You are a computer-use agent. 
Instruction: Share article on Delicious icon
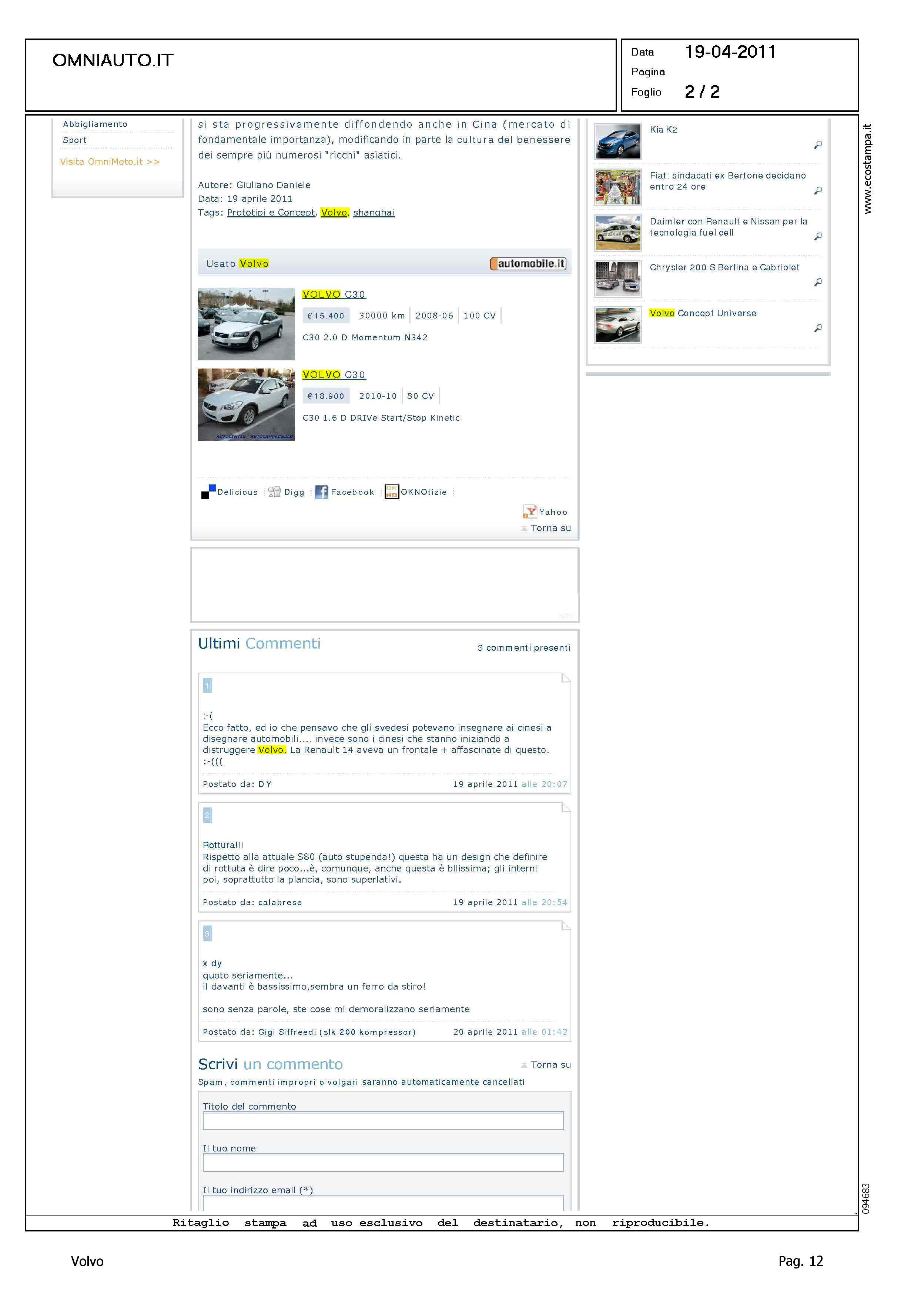click(x=208, y=492)
